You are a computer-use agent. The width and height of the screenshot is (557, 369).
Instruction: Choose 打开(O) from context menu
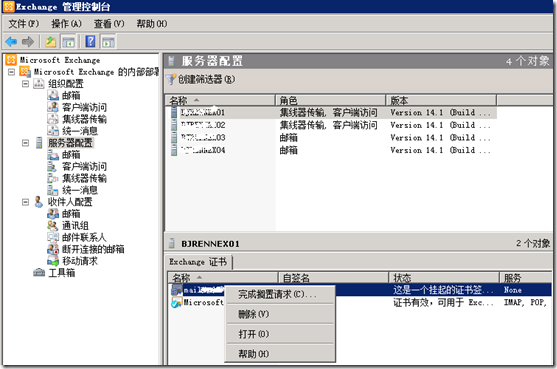point(280,334)
